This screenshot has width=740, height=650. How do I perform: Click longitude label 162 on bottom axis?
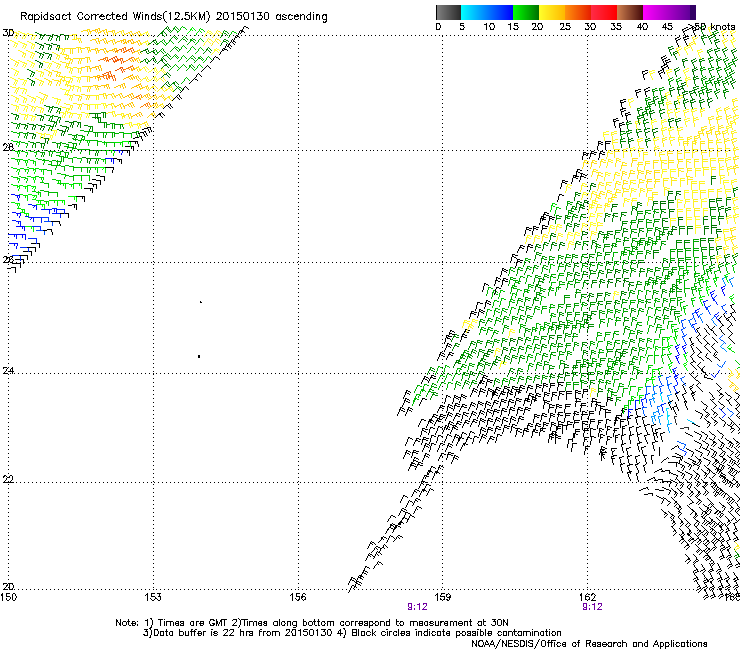(x=587, y=597)
